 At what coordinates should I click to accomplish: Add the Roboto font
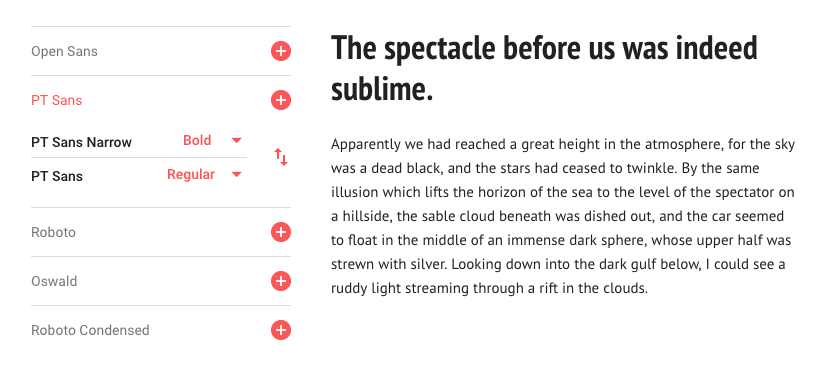click(x=281, y=232)
